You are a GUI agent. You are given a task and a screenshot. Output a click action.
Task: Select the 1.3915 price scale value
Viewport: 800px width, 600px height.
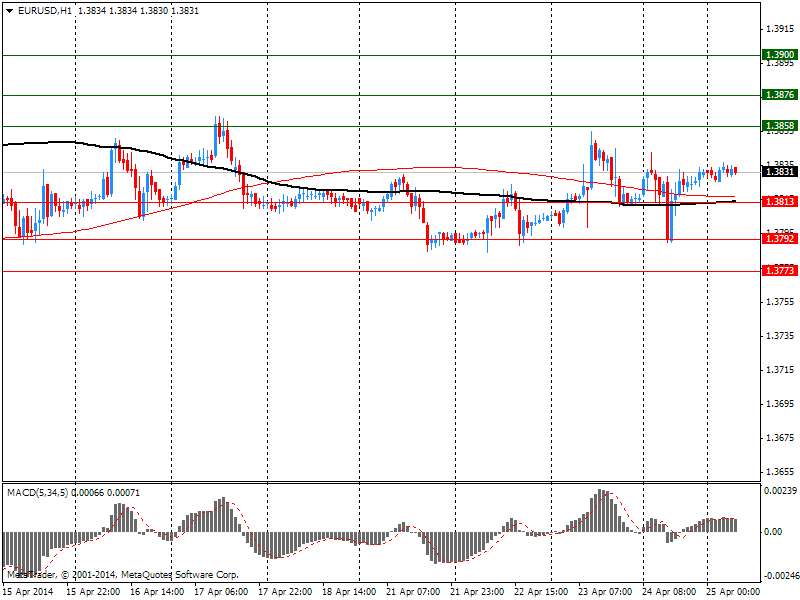(780, 29)
